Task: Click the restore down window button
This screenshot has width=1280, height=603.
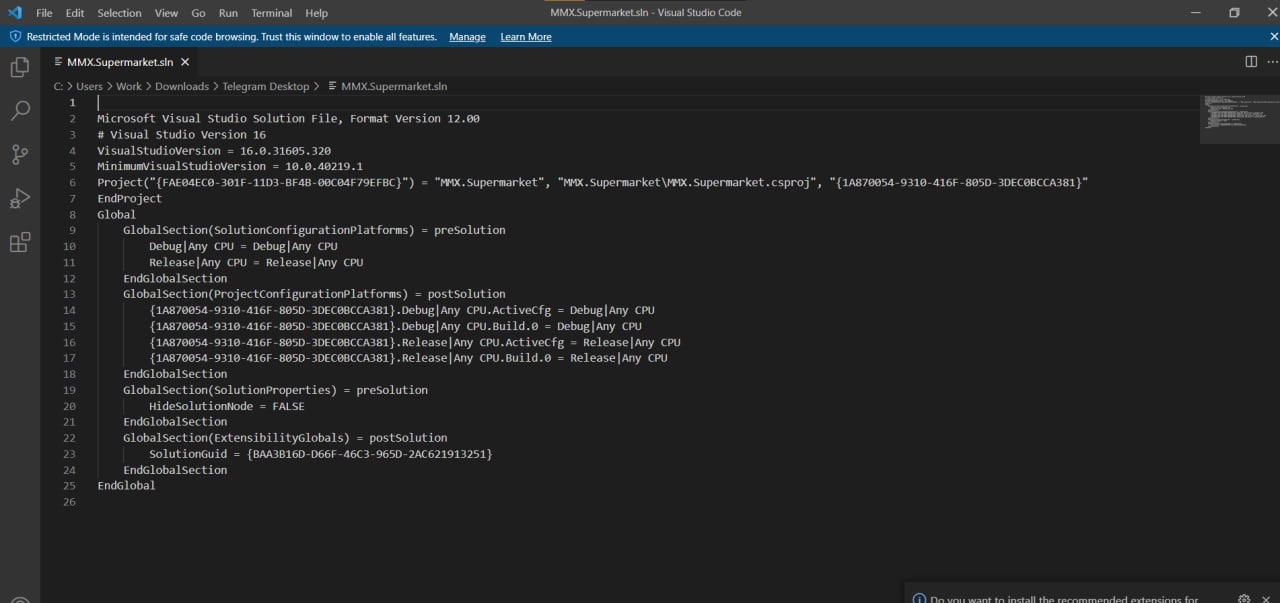Action: (x=1234, y=13)
